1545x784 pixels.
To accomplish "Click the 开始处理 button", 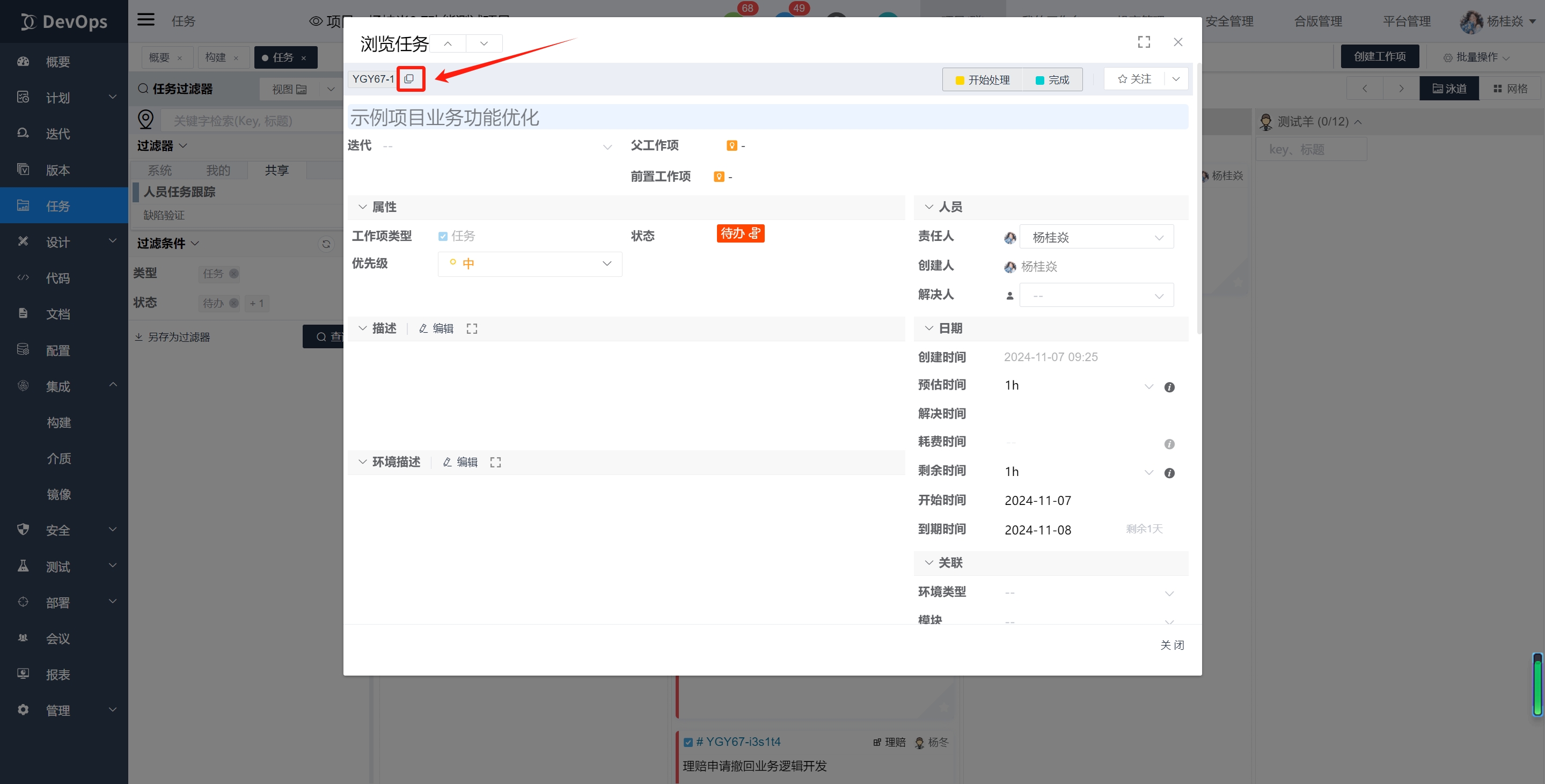I will click(982, 80).
